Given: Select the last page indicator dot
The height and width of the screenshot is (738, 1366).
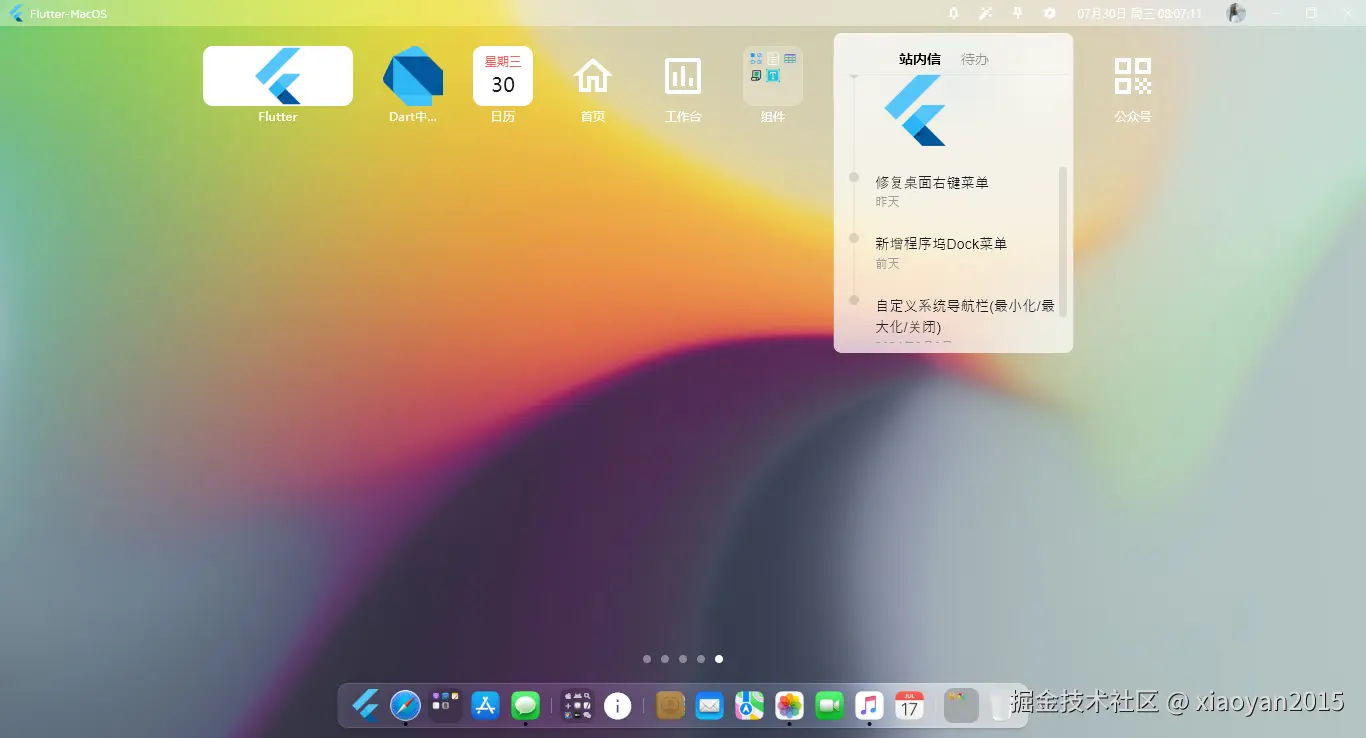Looking at the screenshot, I should point(719,659).
